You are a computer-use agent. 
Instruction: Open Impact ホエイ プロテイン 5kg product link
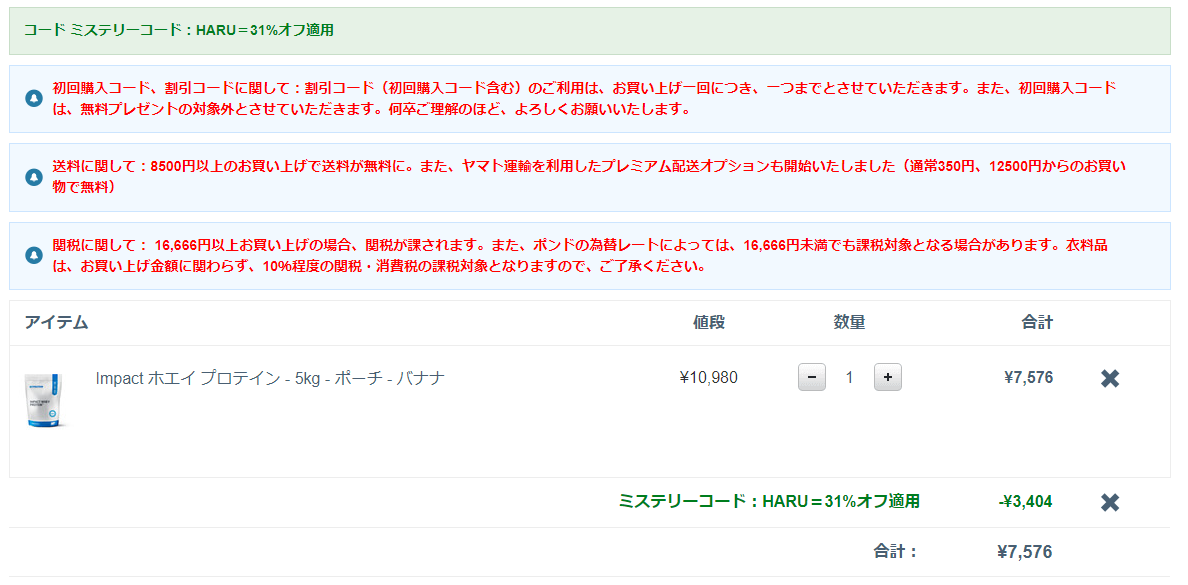[x=270, y=378]
